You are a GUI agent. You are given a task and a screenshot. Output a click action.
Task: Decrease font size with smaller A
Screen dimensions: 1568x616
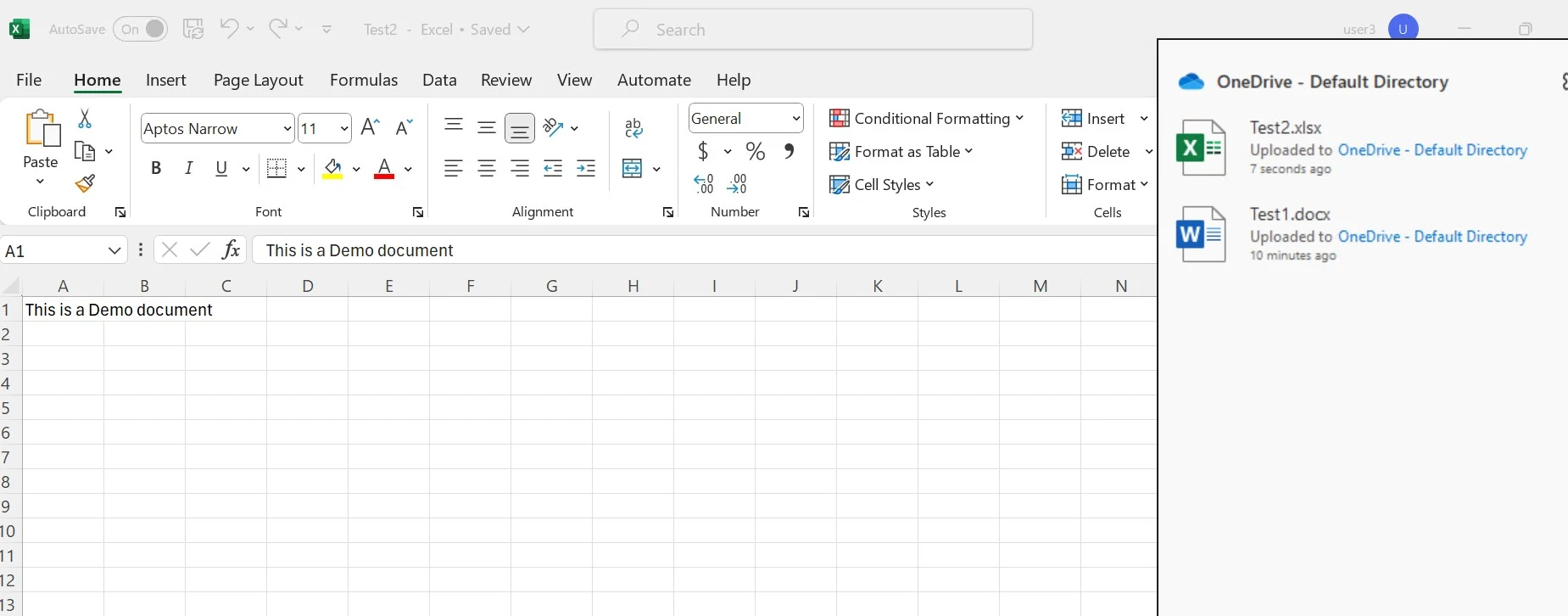click(405, 127)
